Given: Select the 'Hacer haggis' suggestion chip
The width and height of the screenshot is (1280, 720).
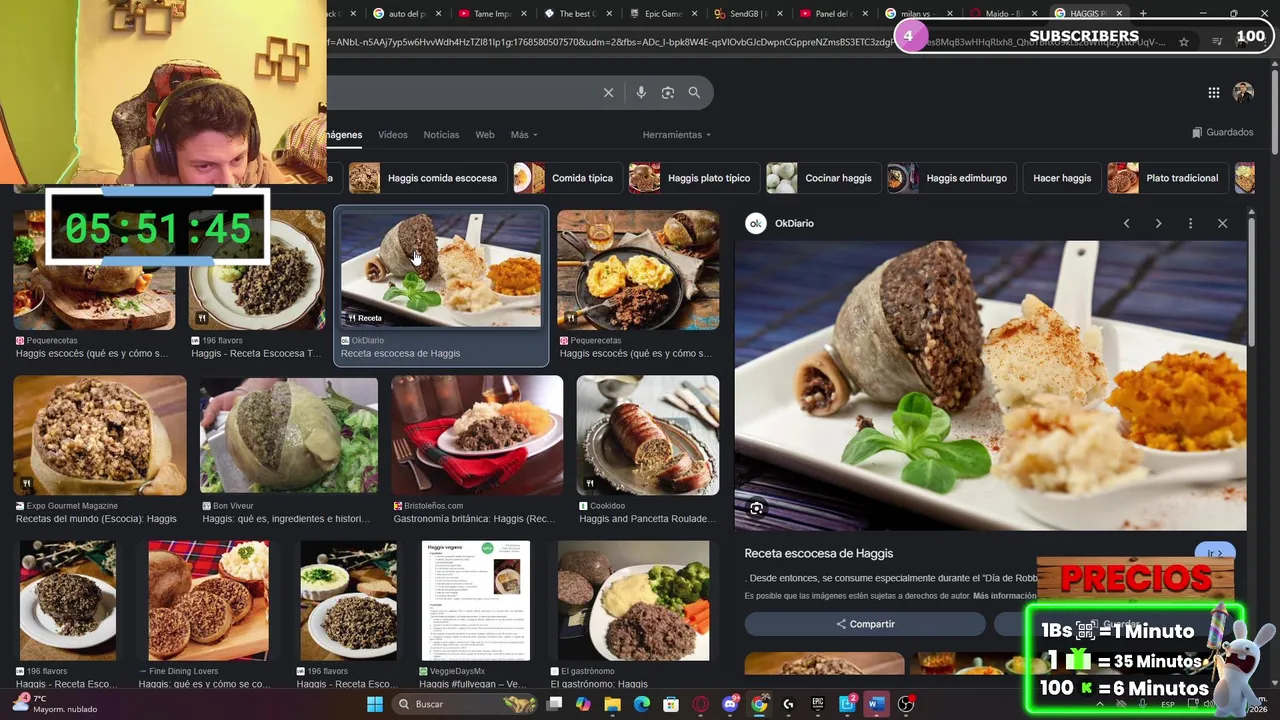Looking at the screenshot, I should click(x=1062, y=178).
